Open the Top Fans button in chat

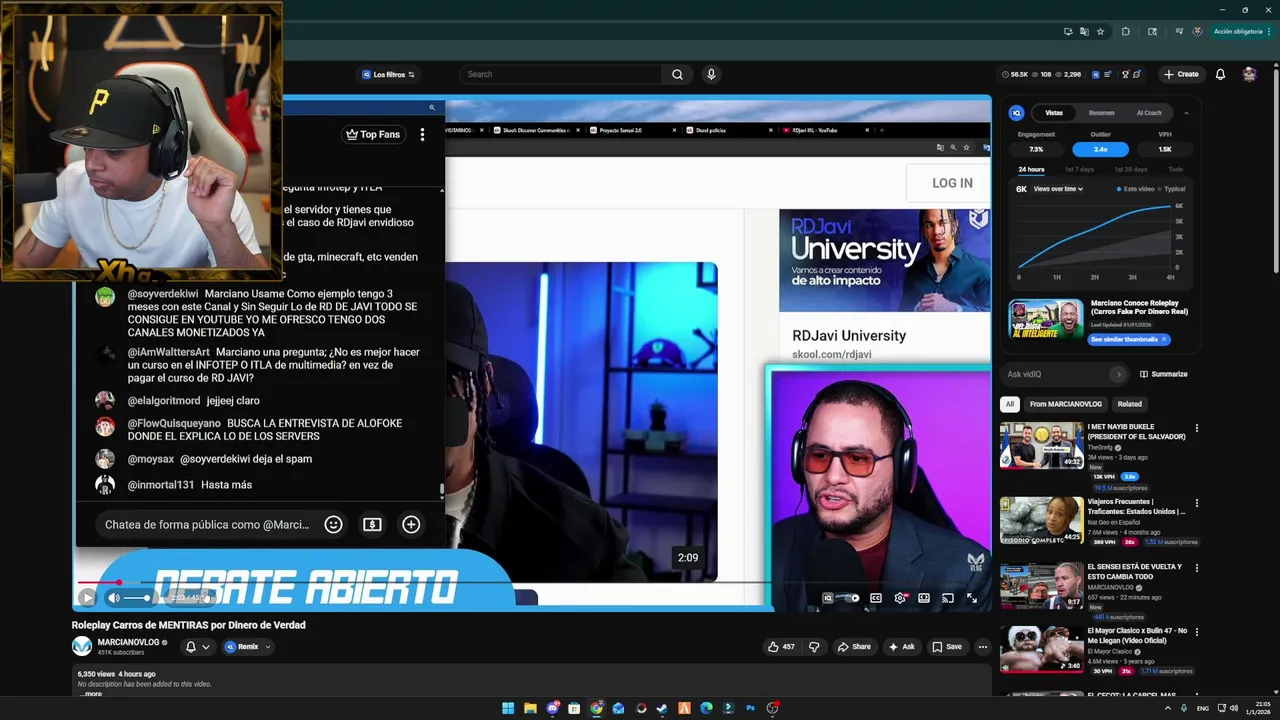tap(372, 134)
